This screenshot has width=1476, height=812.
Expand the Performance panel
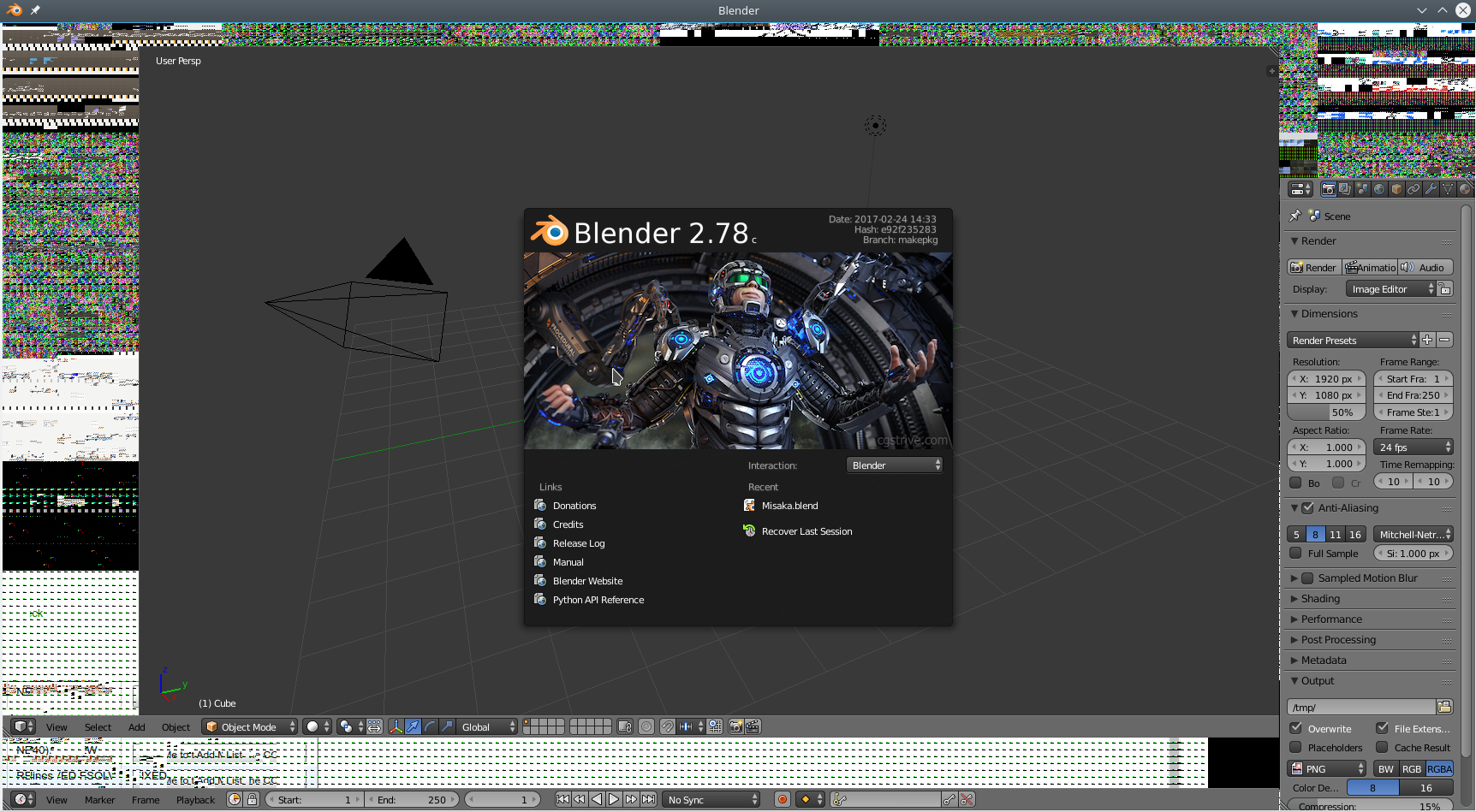(x=1331, y=619)
